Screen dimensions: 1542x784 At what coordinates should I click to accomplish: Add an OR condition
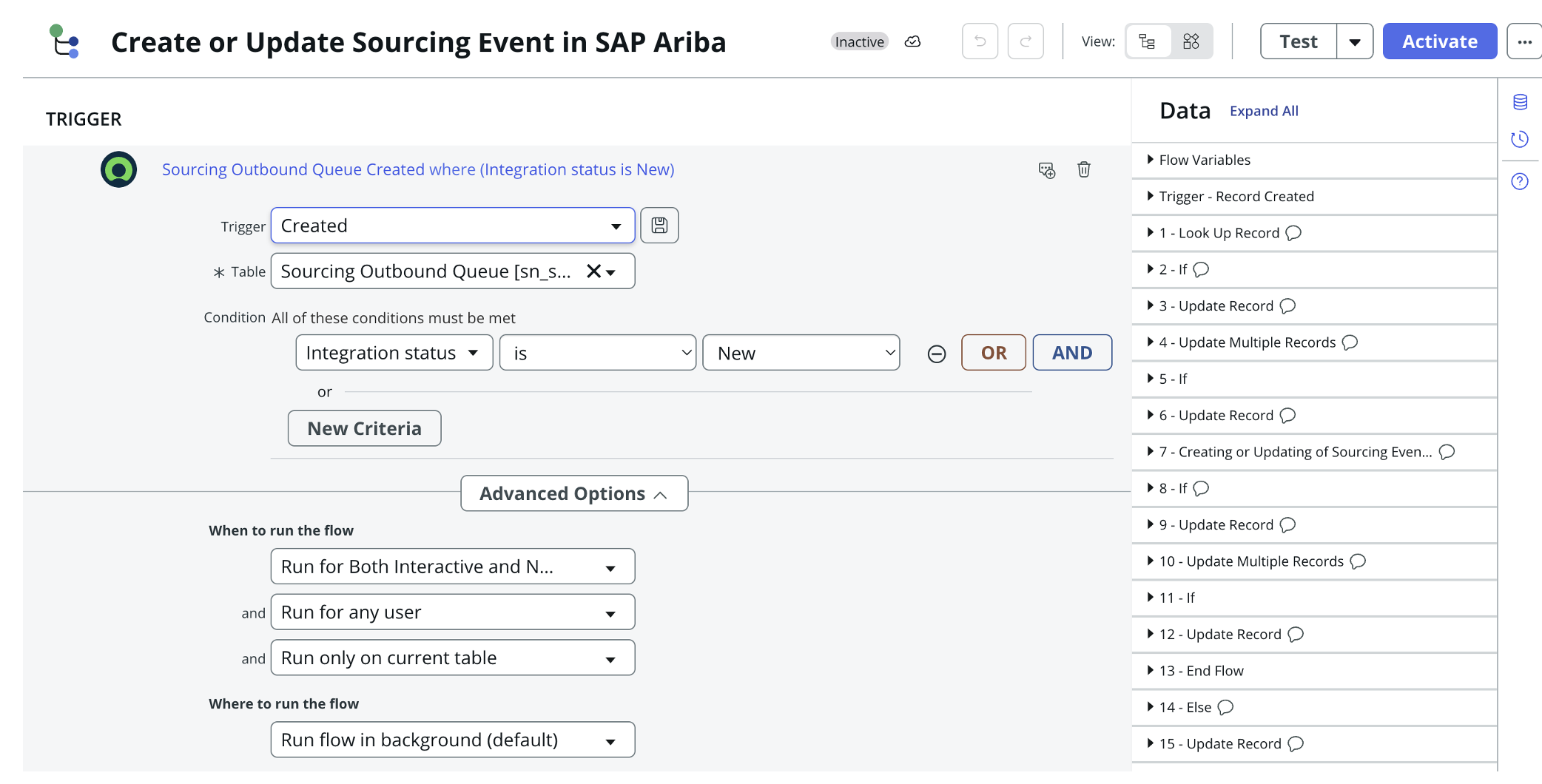coord(994,353)
